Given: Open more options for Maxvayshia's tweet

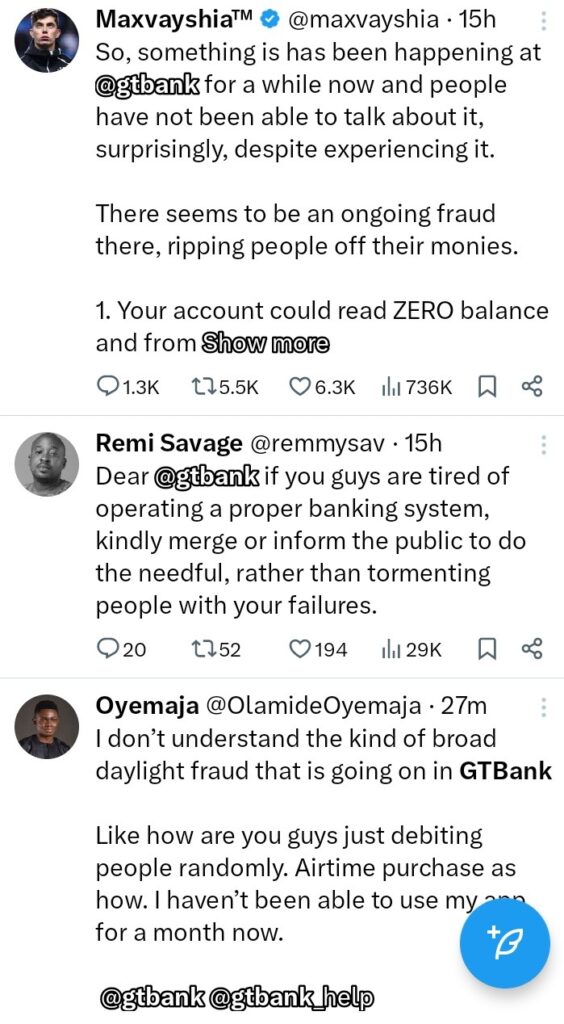Looking at the screenshot, I should click(x=543, y=20).
